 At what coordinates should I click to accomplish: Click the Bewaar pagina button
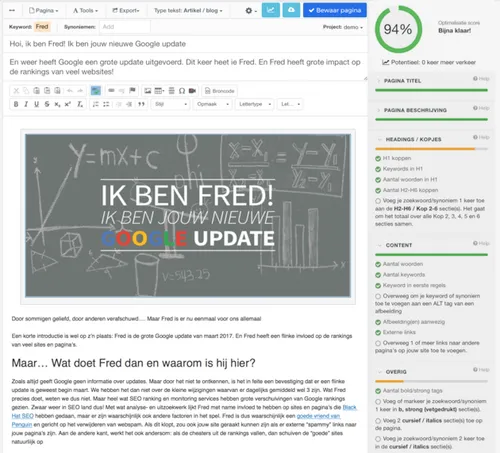335,10
